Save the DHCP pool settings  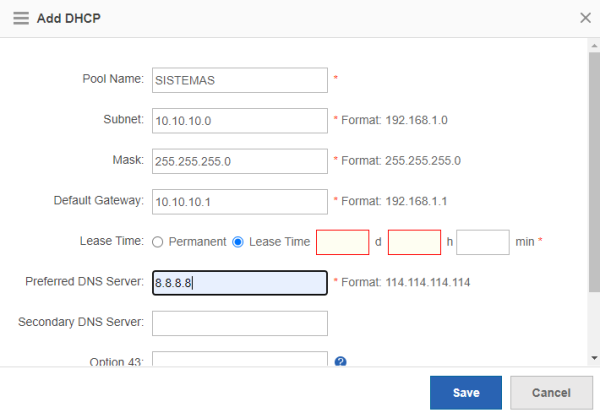[x=466, y=393]
